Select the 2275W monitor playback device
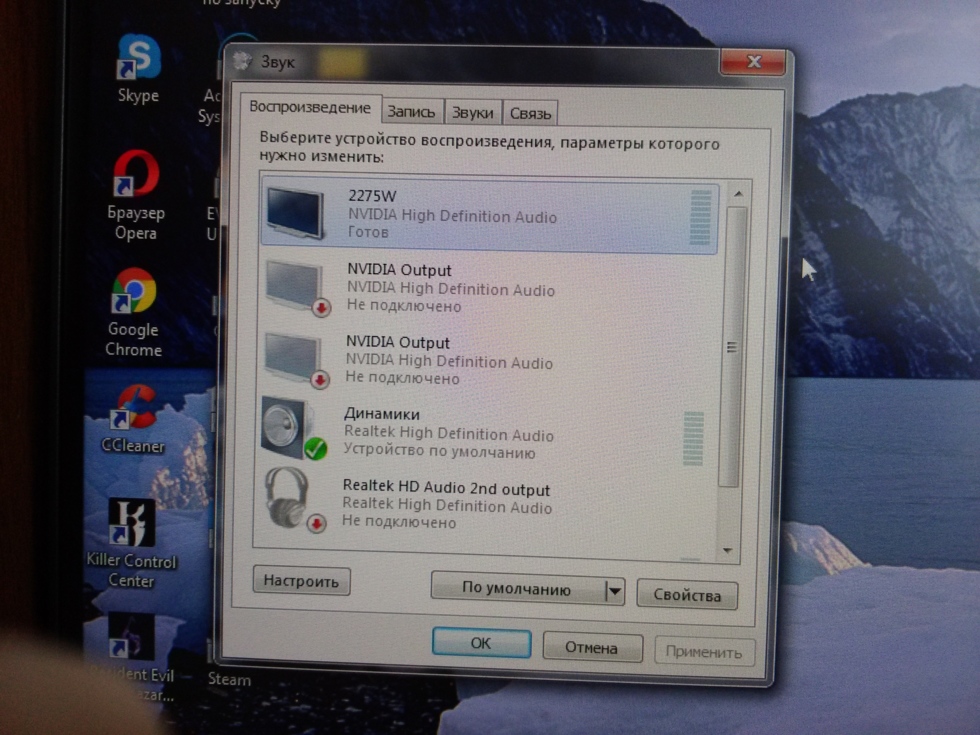 [488, 213]
